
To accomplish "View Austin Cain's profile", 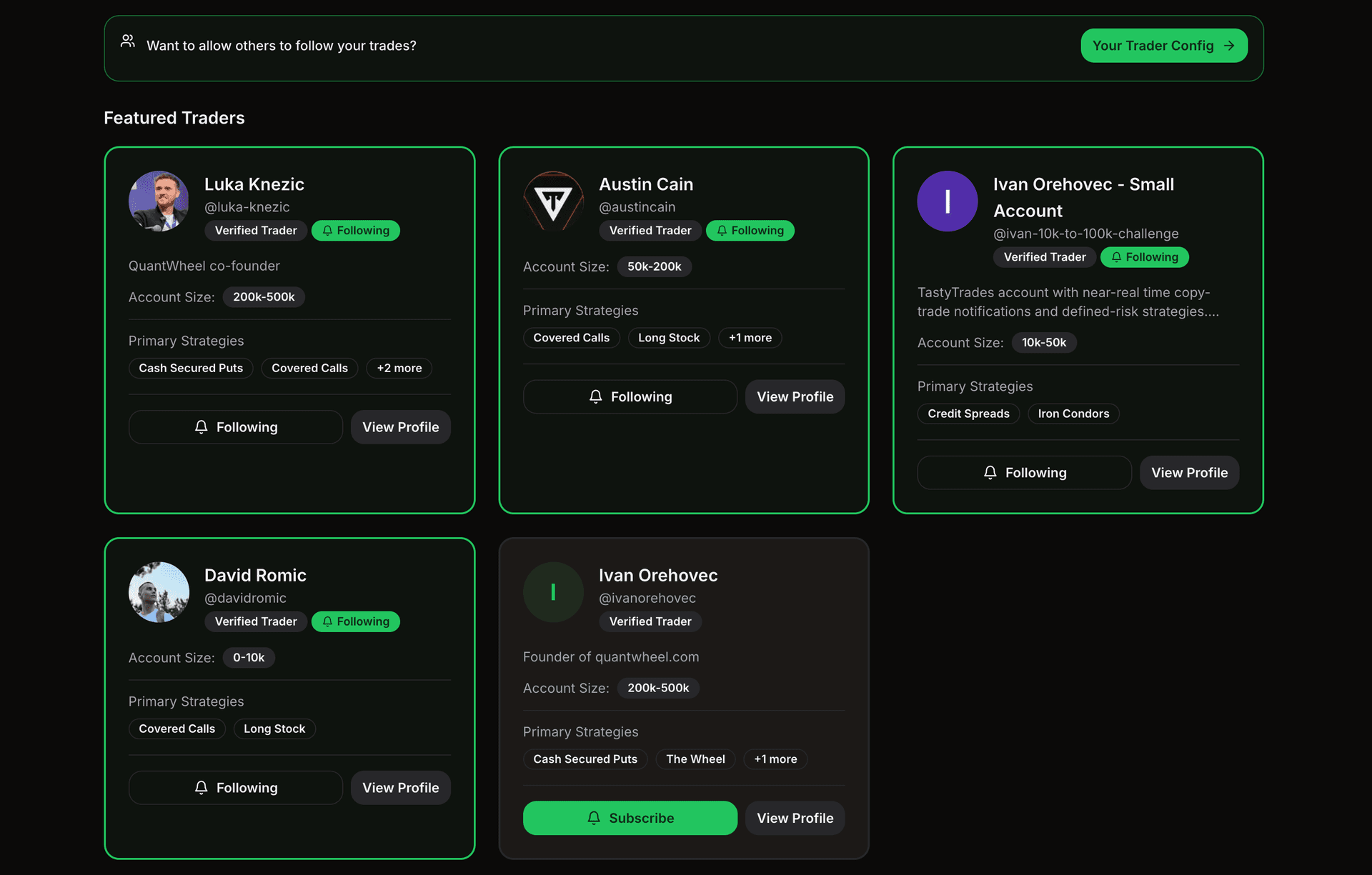I will [795, 396].
